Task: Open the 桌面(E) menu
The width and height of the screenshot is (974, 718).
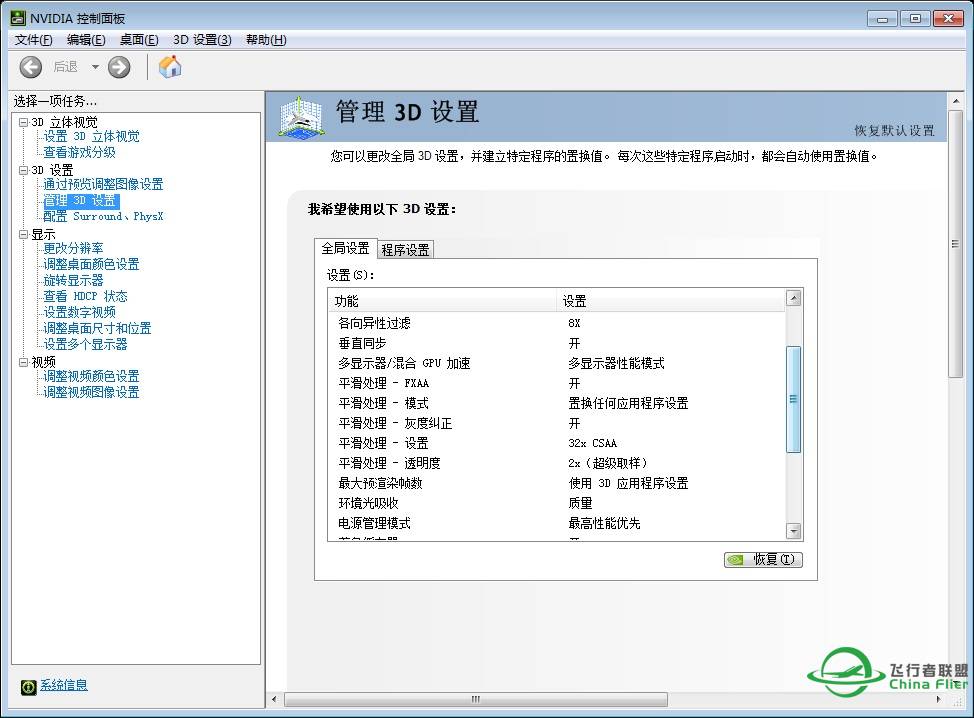Action: (139, 40)
